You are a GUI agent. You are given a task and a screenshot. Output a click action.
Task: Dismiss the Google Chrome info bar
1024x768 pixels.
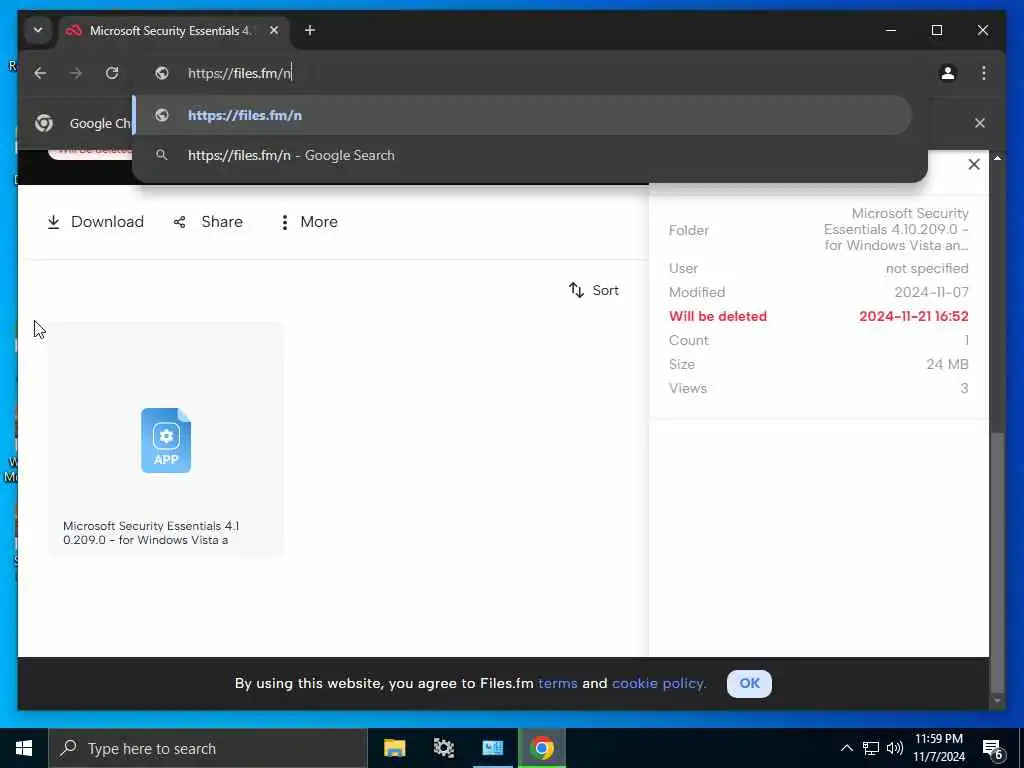(980, 123)
